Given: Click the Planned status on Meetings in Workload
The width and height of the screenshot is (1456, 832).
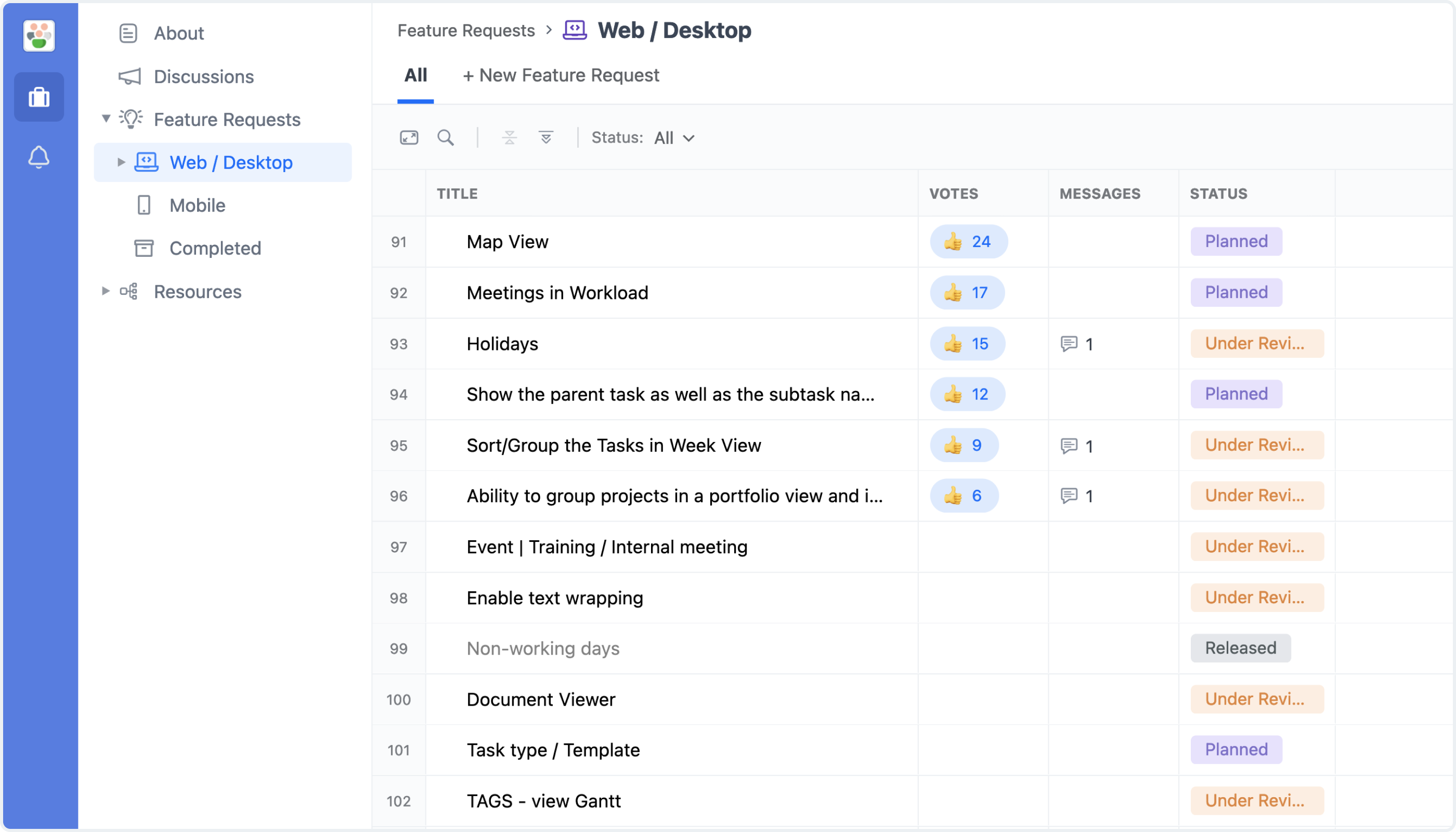Looking at the screenshot, I should click(x=1237, y=293).
